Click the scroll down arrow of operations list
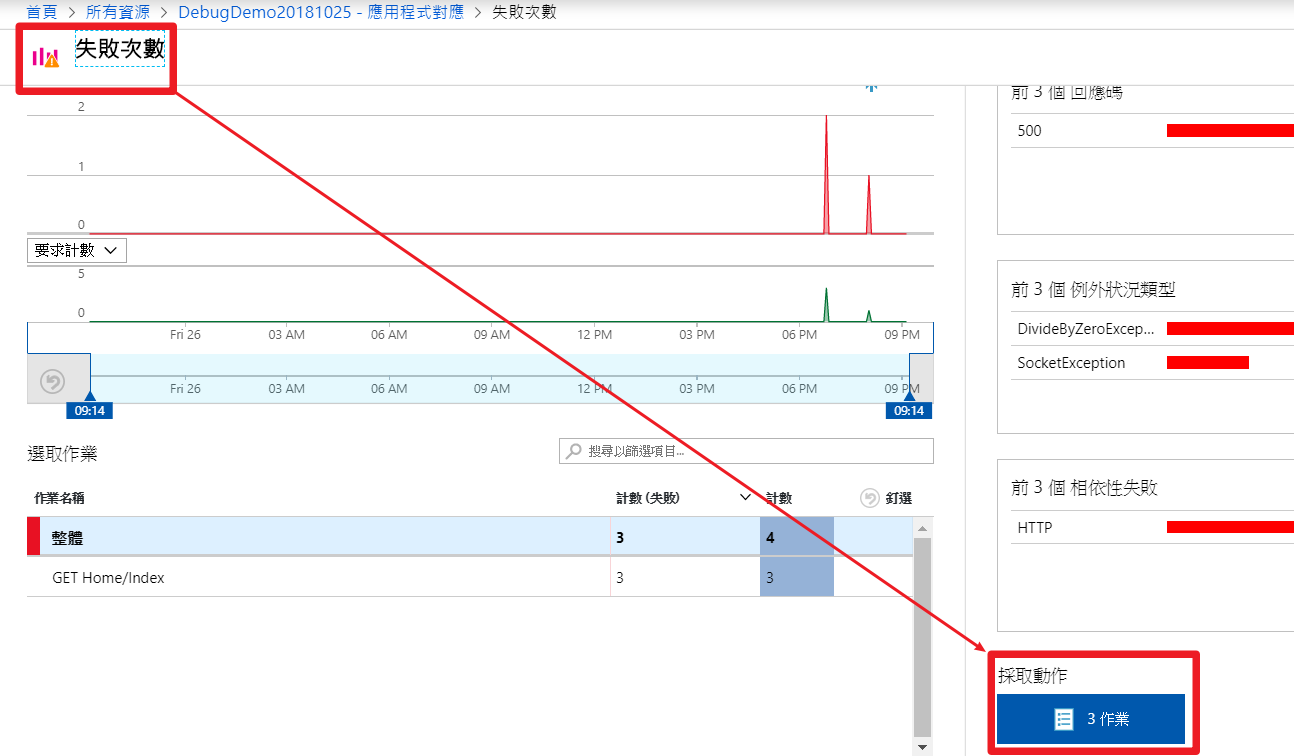Image resolution: width=1294 pixels, height=756 pixels. (x=922, y=746)
